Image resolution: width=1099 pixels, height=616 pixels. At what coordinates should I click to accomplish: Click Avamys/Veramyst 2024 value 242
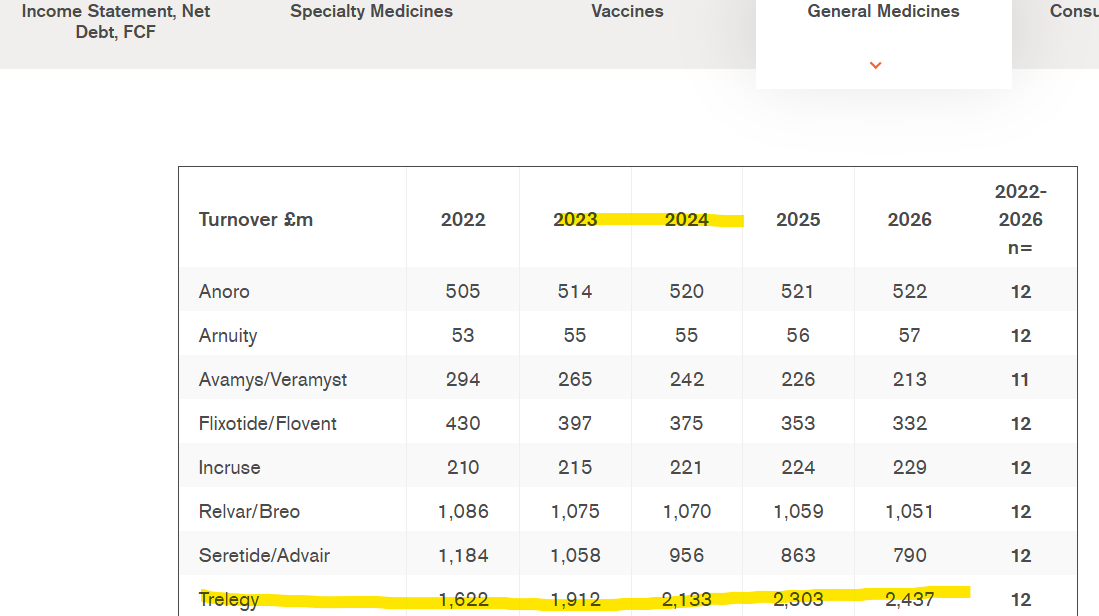click(686, 380)
